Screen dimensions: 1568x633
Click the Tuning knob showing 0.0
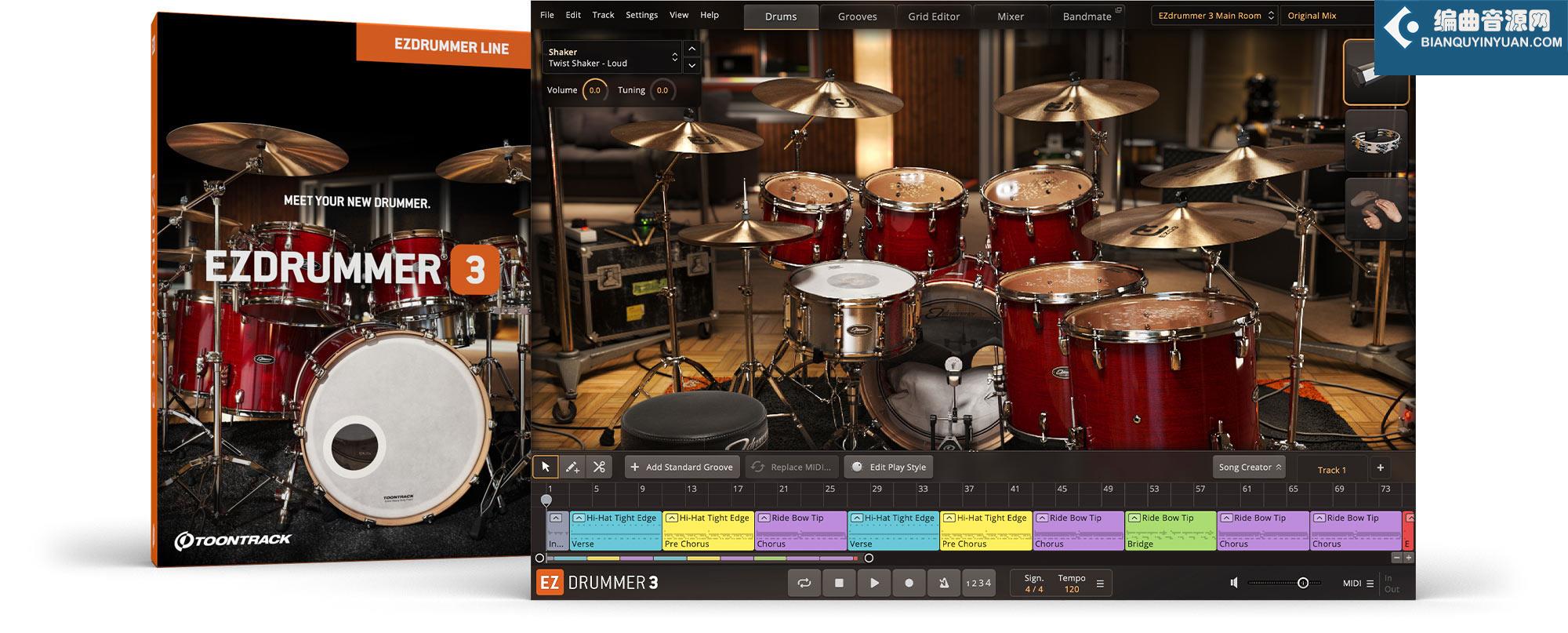pyautogui.click(x=662, y=90)
